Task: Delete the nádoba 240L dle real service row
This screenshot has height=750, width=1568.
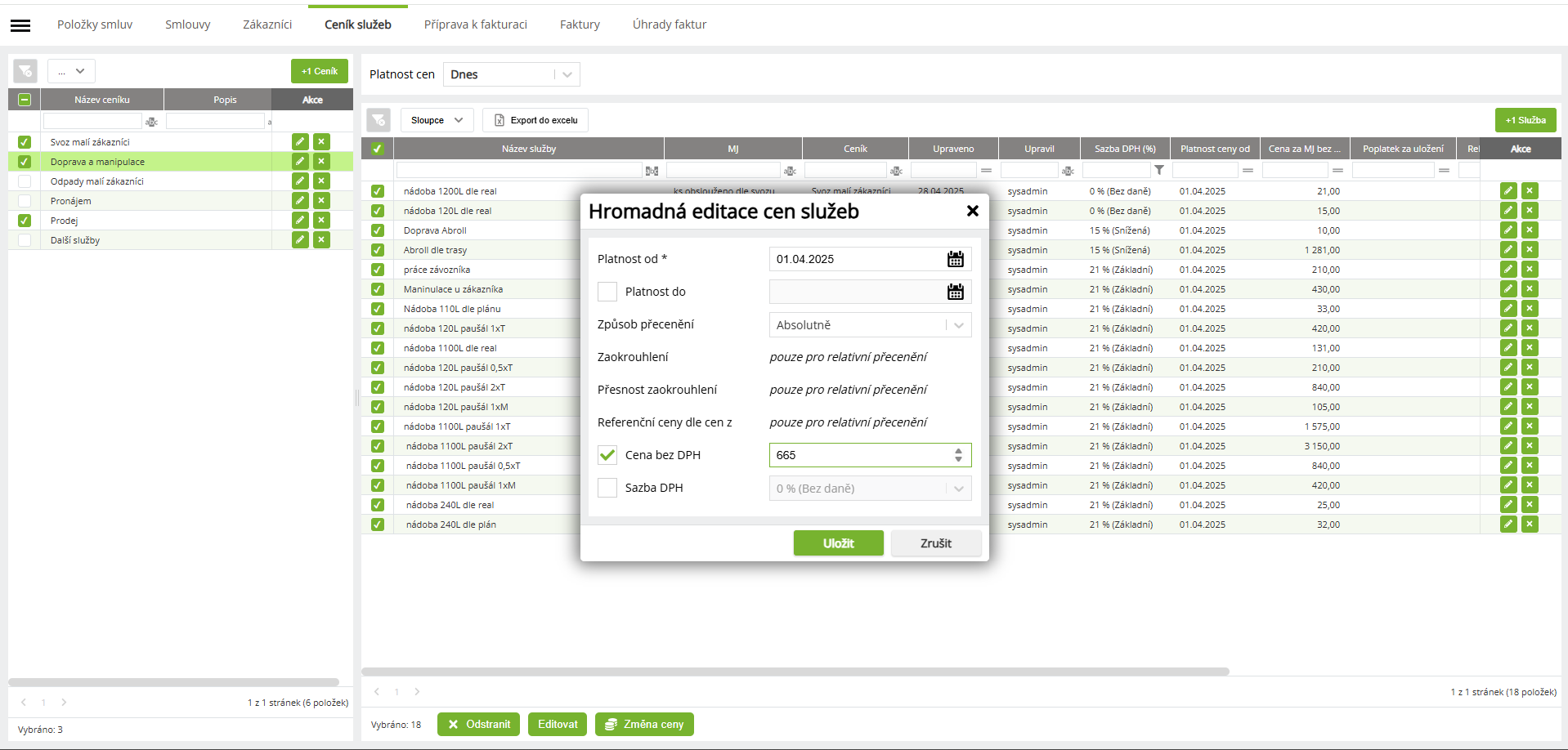Action: [1530, 504]
